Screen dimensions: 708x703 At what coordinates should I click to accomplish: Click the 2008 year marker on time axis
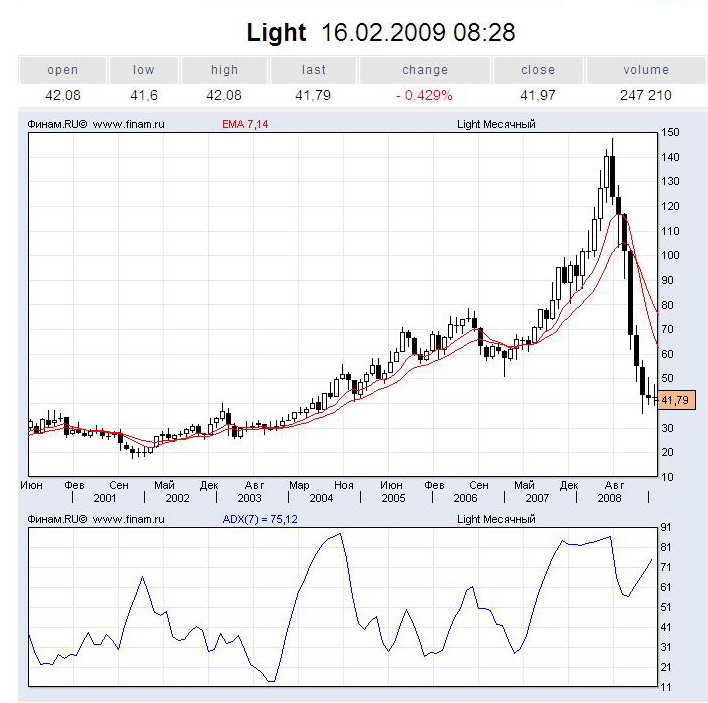(x=608, y=497)
